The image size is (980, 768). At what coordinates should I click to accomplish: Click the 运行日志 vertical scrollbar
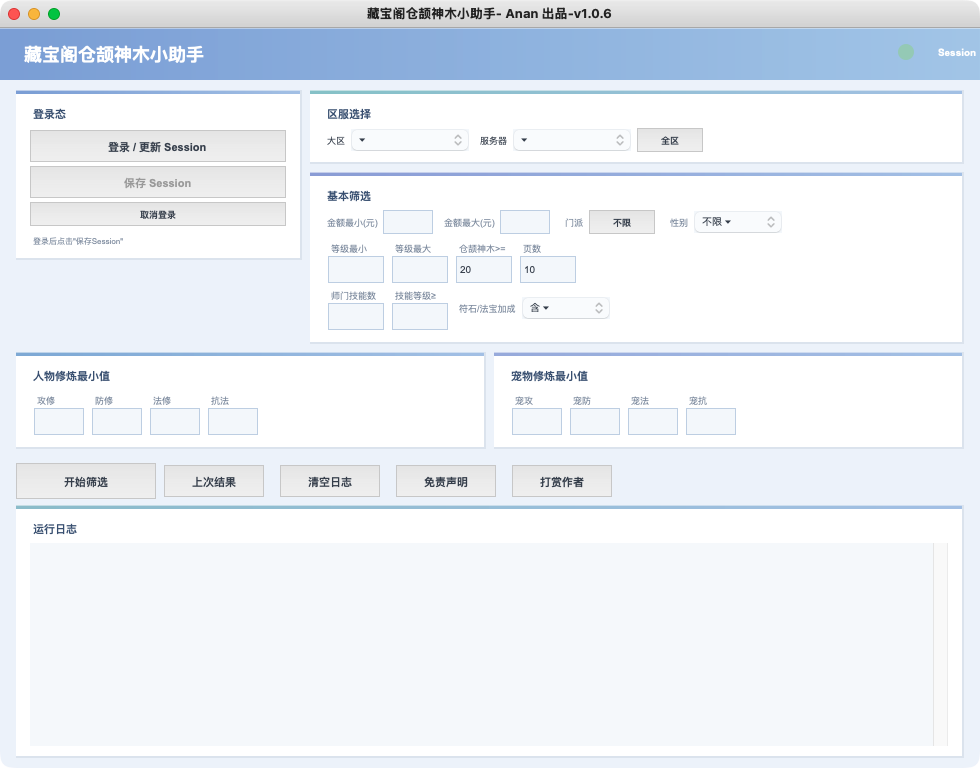[940, 644]
